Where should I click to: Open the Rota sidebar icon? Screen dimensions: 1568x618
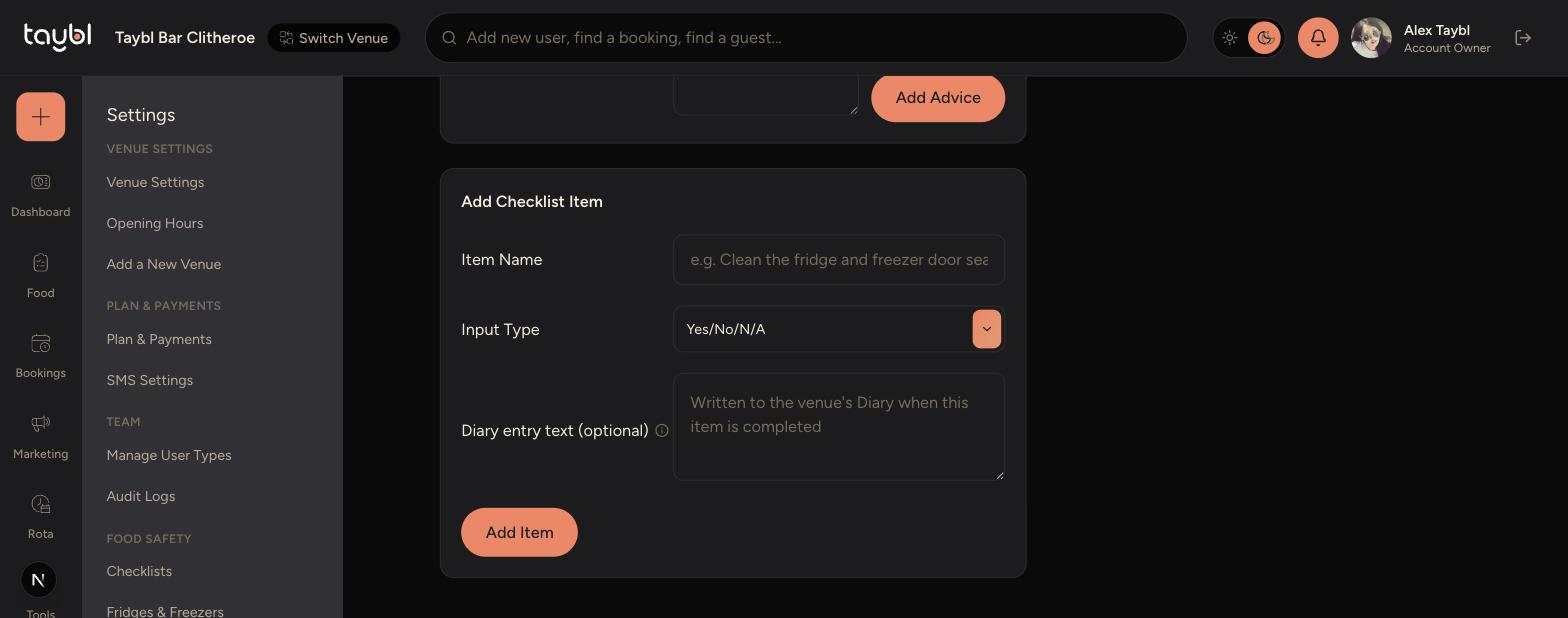(x=40, y=504)
